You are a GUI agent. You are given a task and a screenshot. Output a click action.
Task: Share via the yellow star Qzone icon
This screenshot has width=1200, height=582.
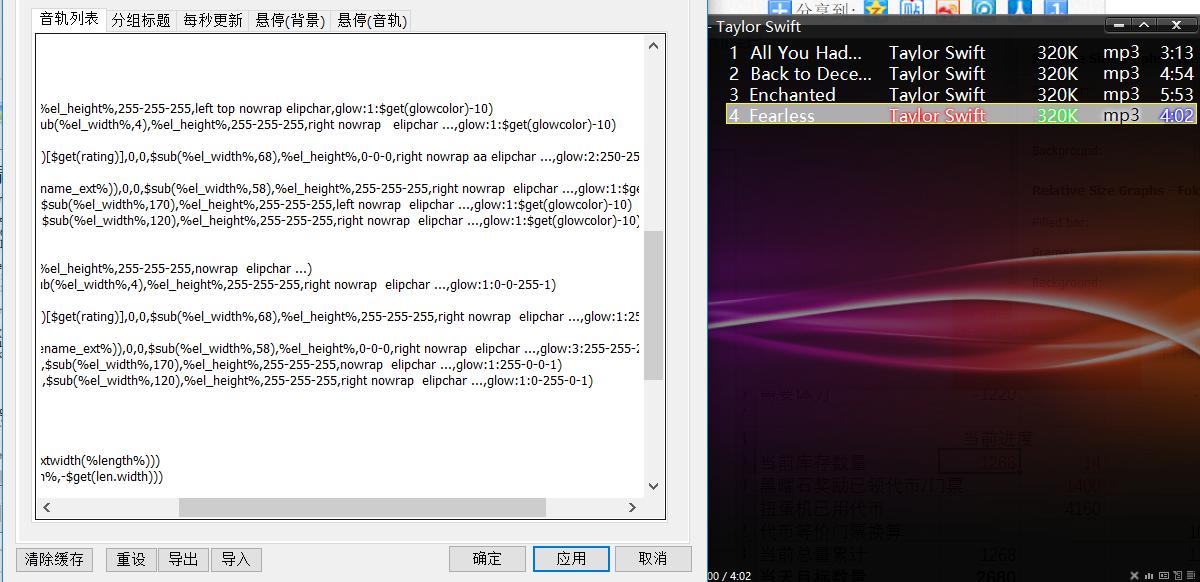click(876, 8)
